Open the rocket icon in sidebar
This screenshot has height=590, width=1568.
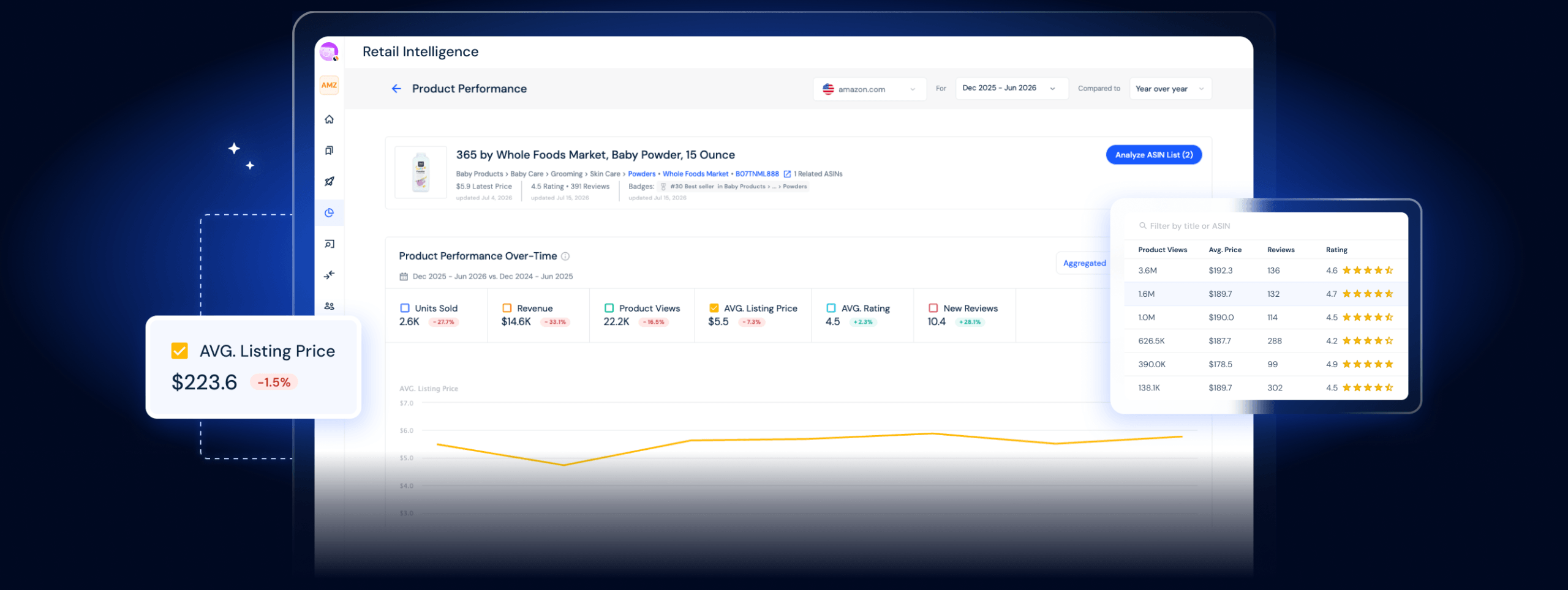(x=329, y=181)
